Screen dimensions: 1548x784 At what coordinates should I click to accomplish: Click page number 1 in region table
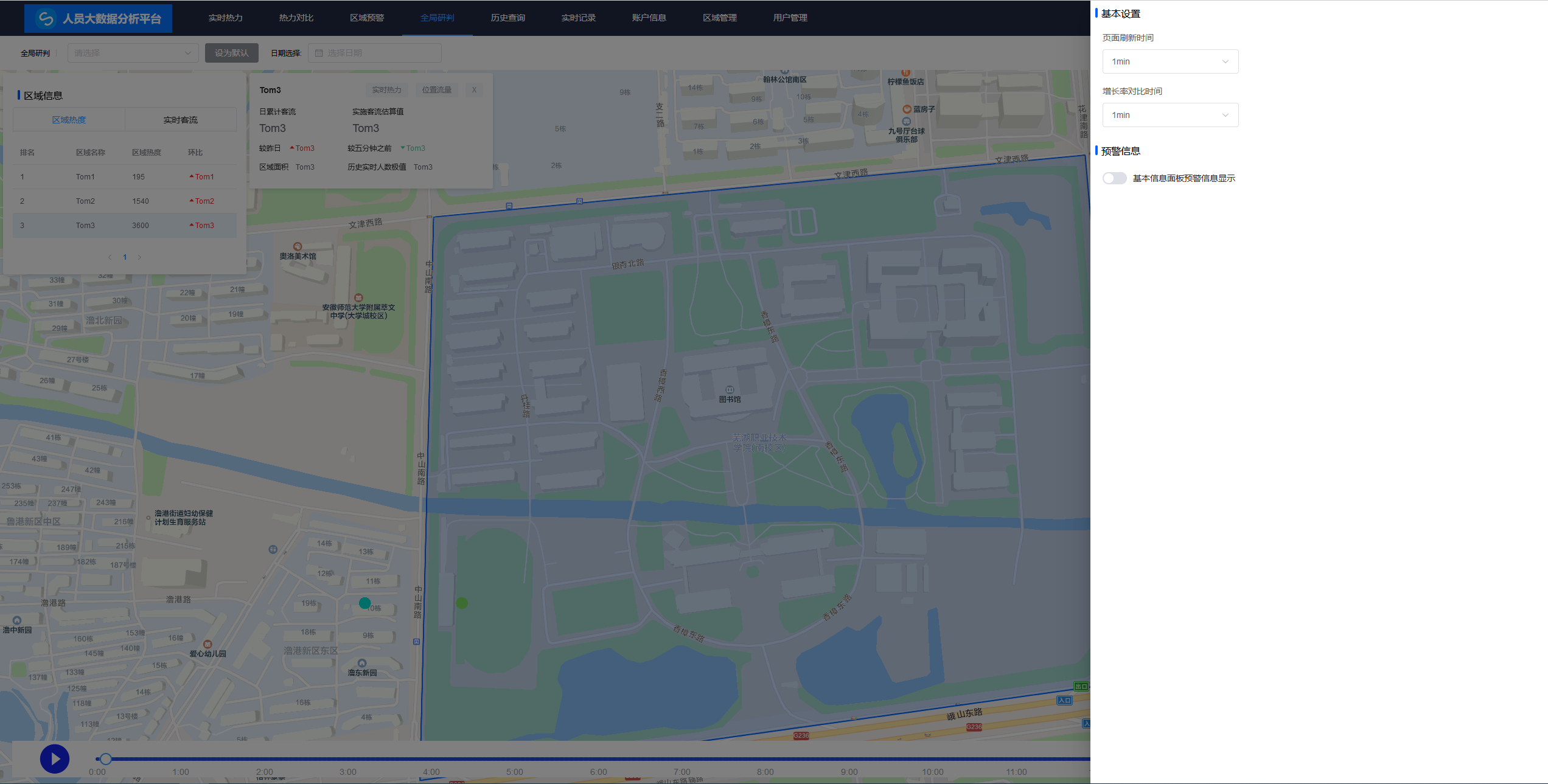tap(125, 257)
